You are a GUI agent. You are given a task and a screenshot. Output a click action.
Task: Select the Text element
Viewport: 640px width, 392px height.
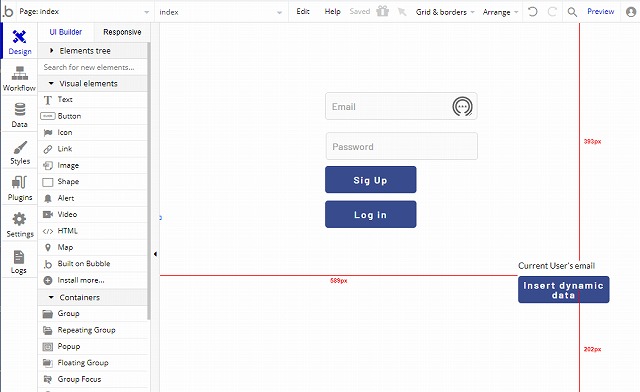tap(93, 100)
